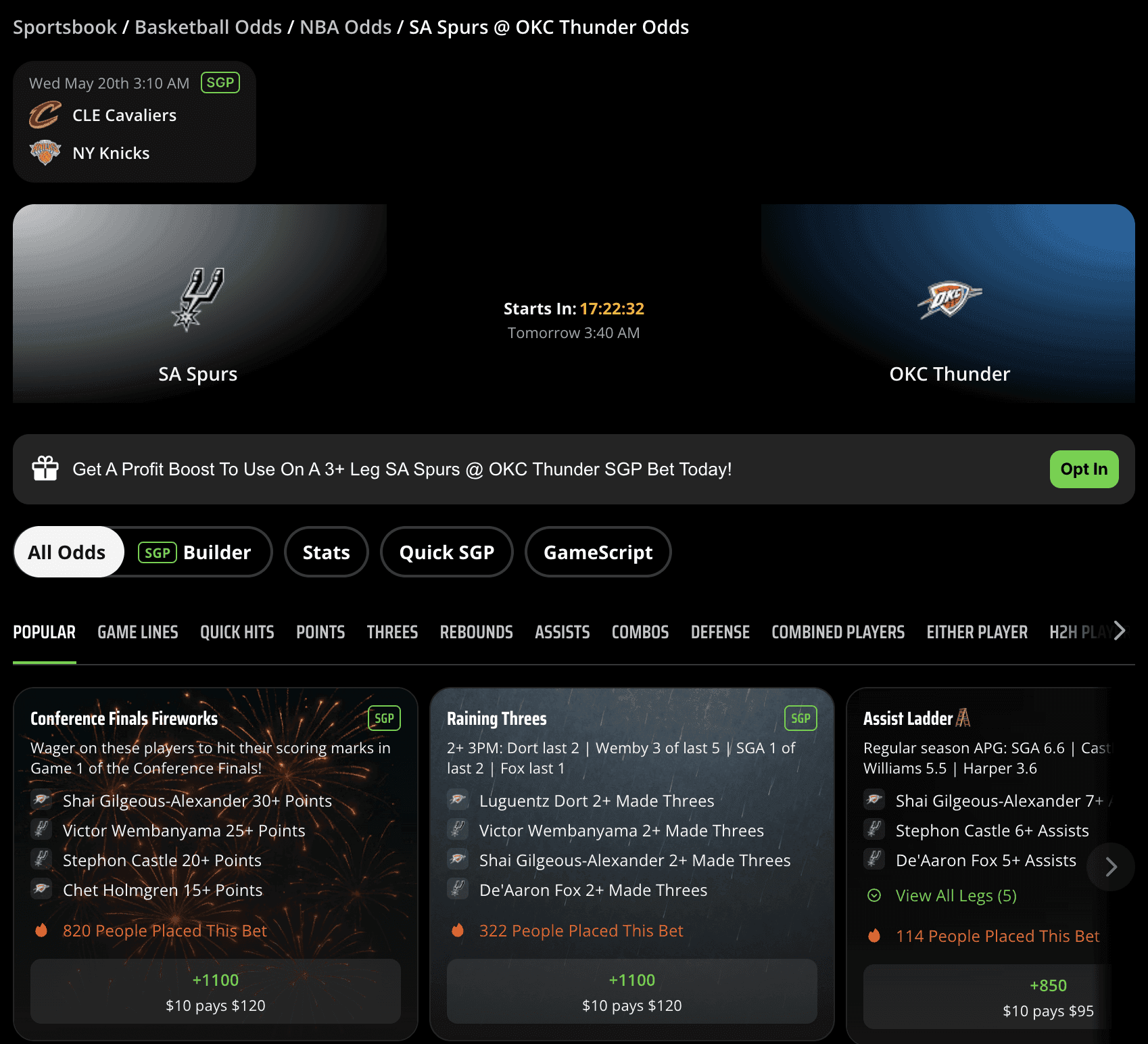Click the Spurs icon beside Stephon Castle 20+ Points
The width and height of the screenshot is (1148, 1044).
[41, 860]
